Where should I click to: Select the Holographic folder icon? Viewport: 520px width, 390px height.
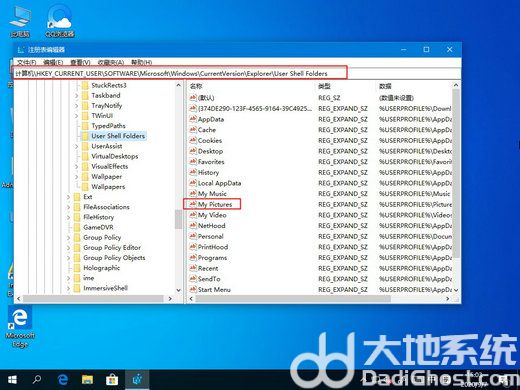[77, 268]
